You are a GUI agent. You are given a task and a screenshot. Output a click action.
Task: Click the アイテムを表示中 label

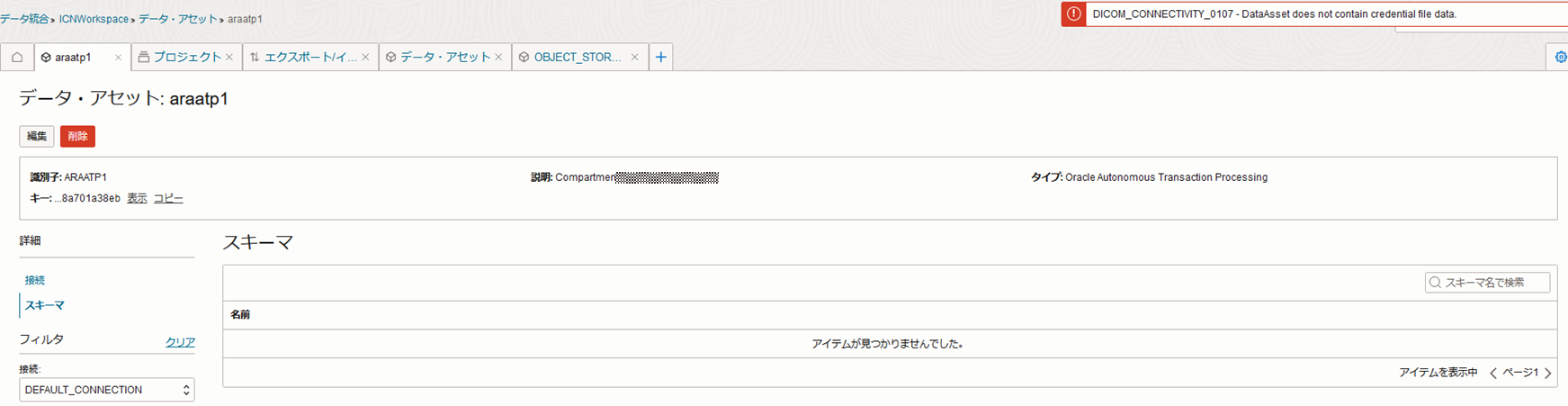pyautogui.click(x=1438, y=373)
